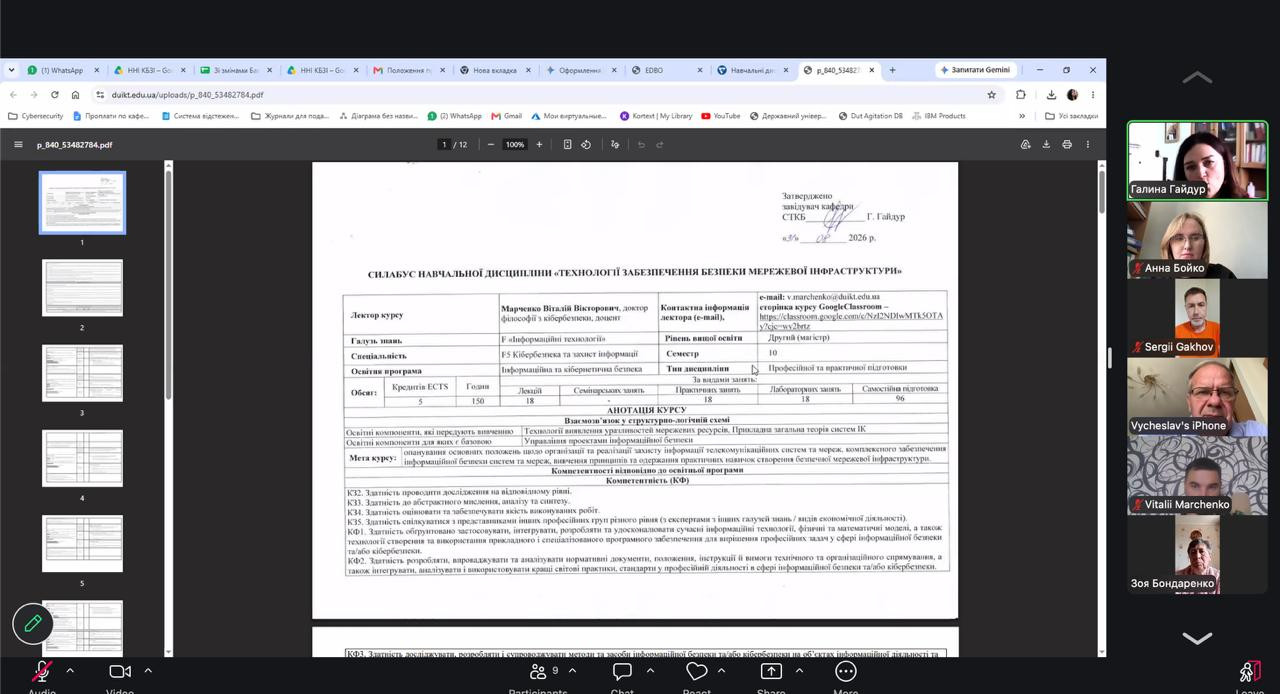Open the React emoji menu
Viewport: 1280px width, 694px height.
coord(697,671)
